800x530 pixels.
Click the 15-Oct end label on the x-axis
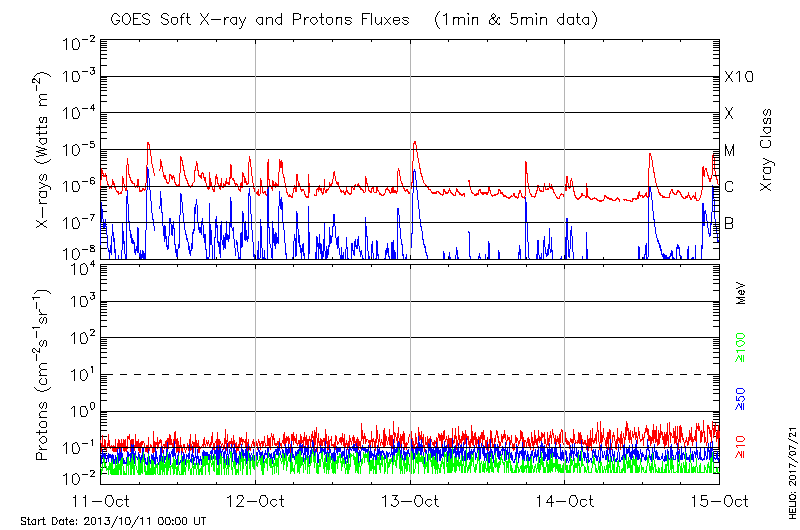tap(718, 500)
